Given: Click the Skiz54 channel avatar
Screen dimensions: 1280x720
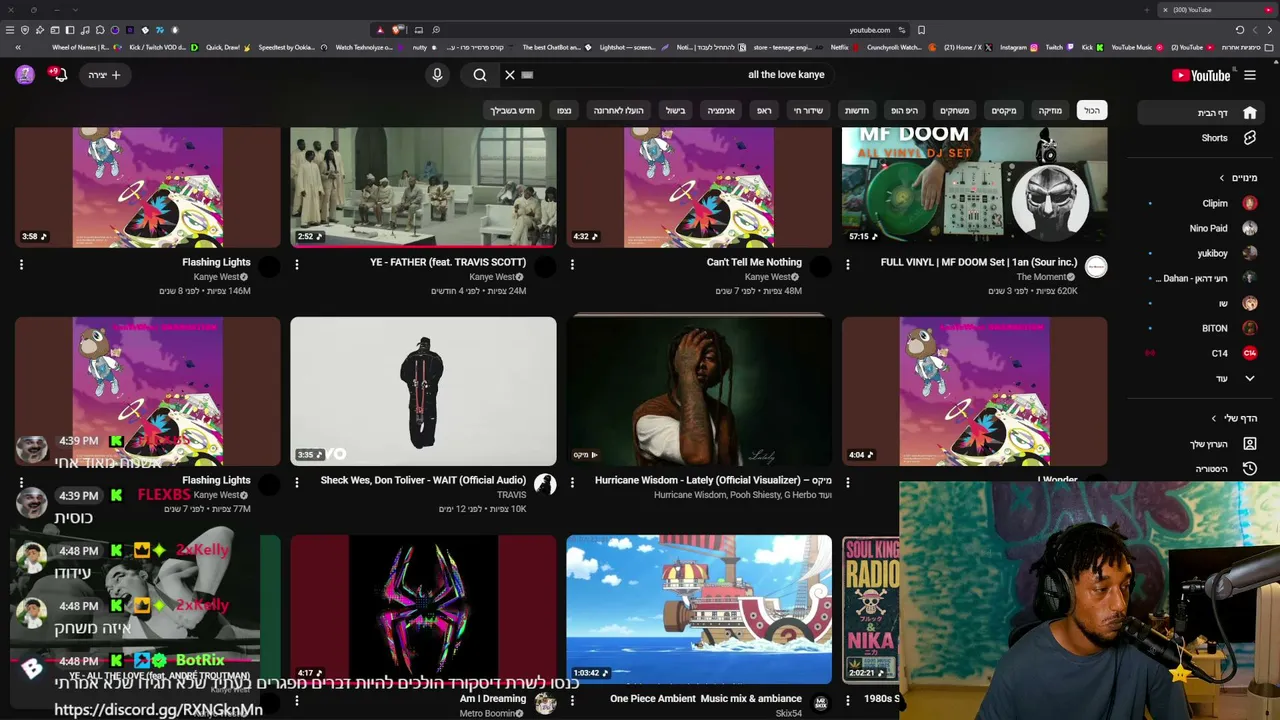Looking at the screenshot, I should 820,703.
